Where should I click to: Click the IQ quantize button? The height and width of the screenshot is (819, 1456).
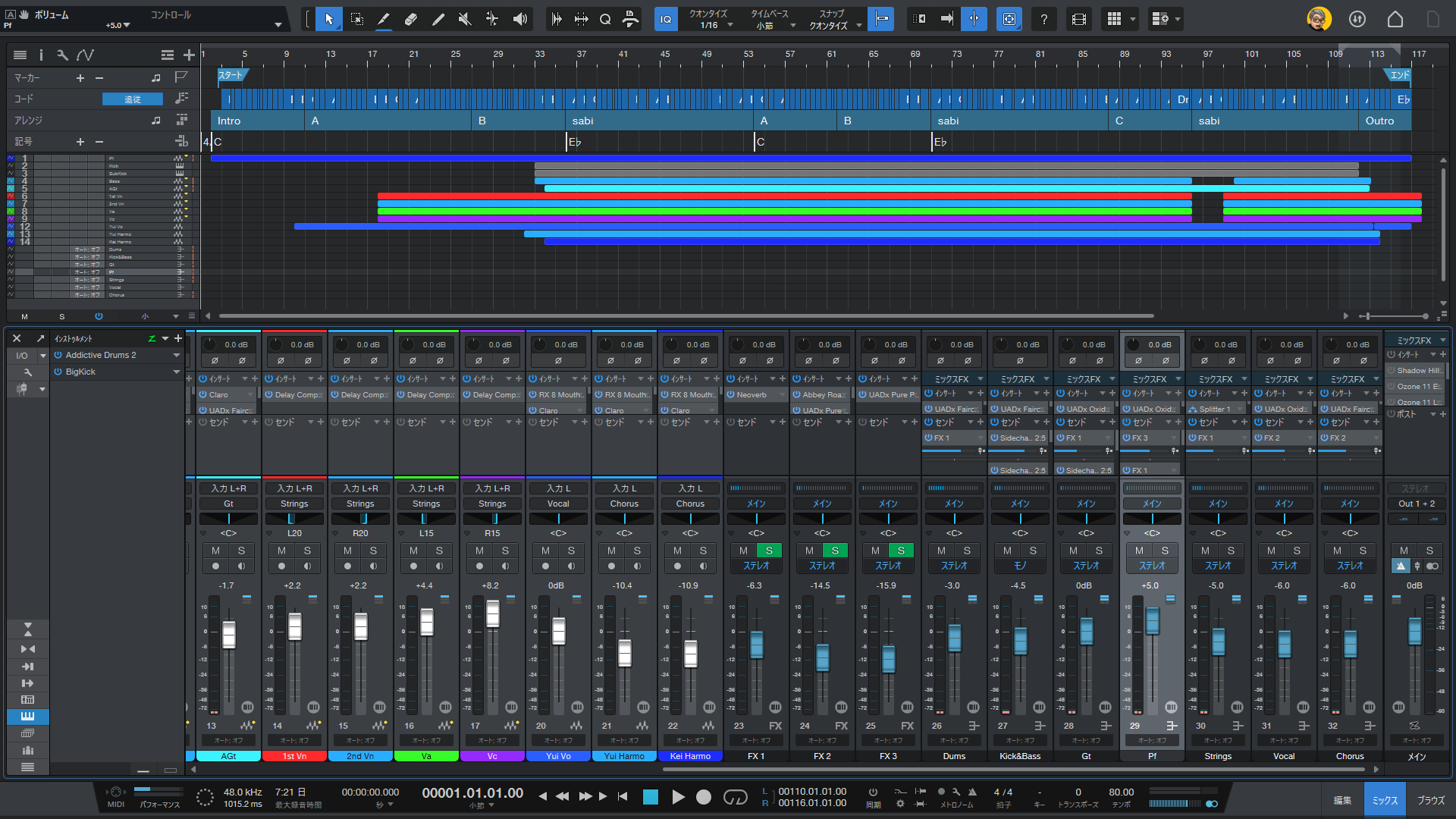coord(665,19)
